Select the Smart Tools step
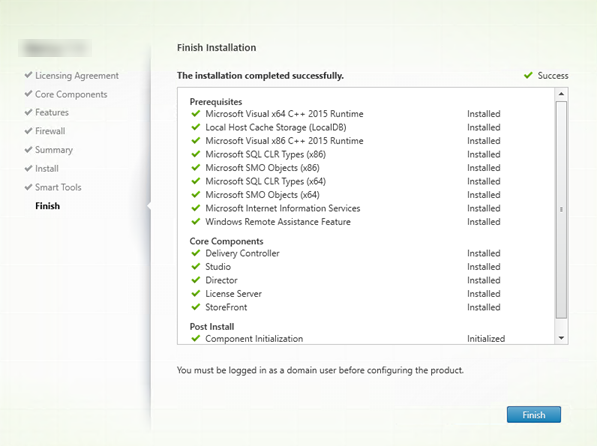 tap(58, 187)
